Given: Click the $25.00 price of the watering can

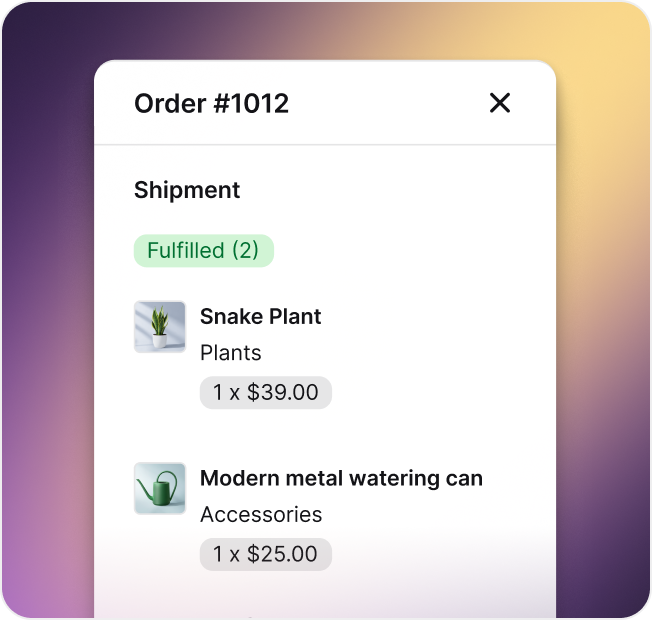Looking at the screenshot, I should (283, 554).
